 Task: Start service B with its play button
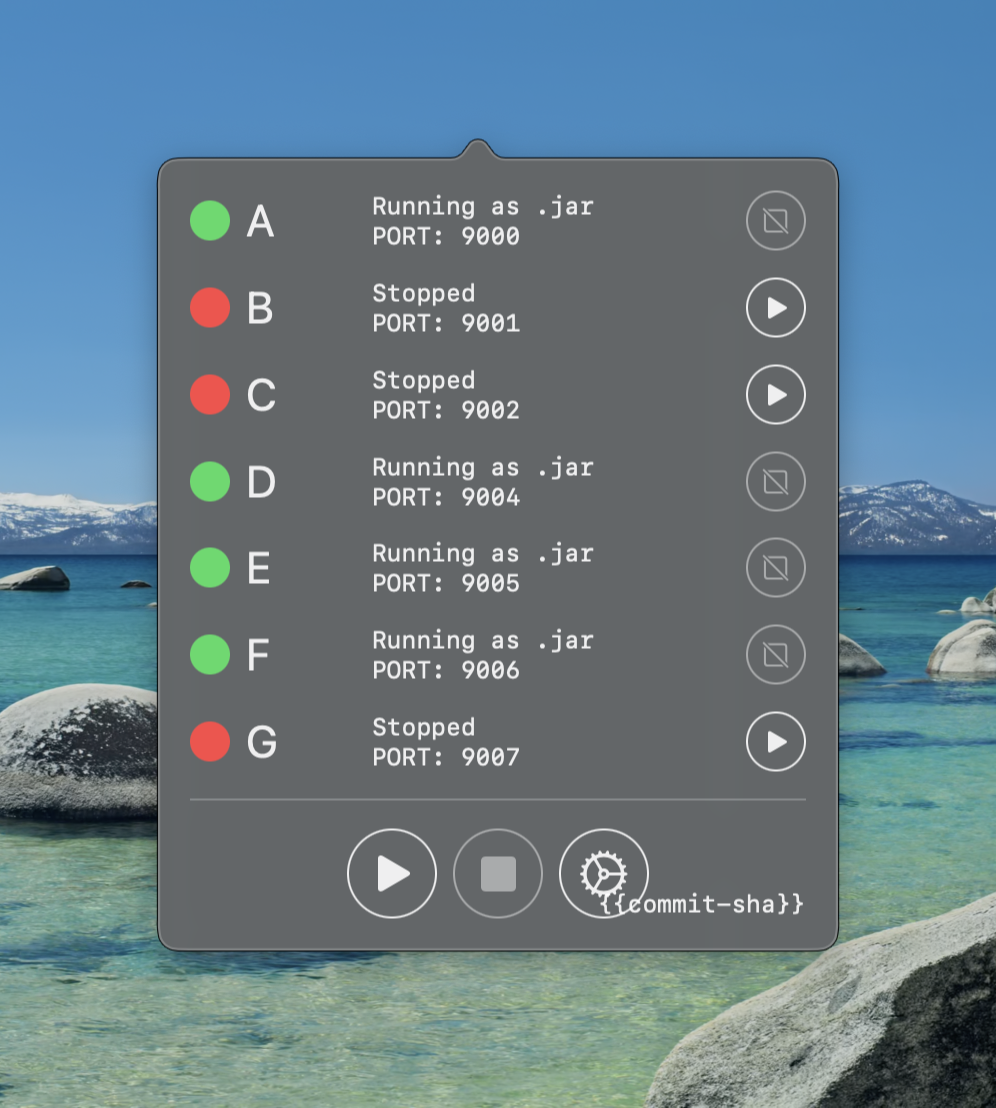[x=775, y=308]
